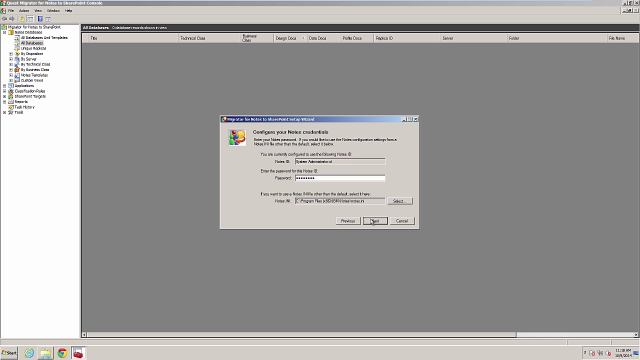
Task: Expand the Tools node
Action: [4, 112]
